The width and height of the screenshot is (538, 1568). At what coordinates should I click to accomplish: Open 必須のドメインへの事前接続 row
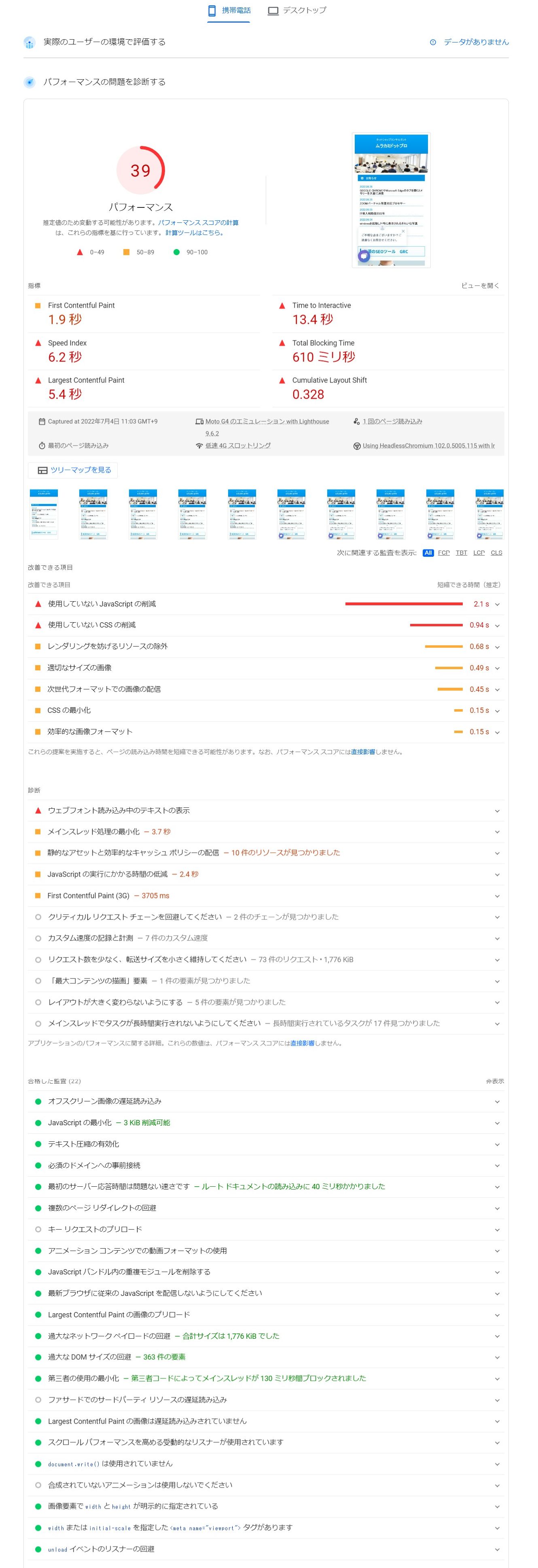click(266, 1166)
